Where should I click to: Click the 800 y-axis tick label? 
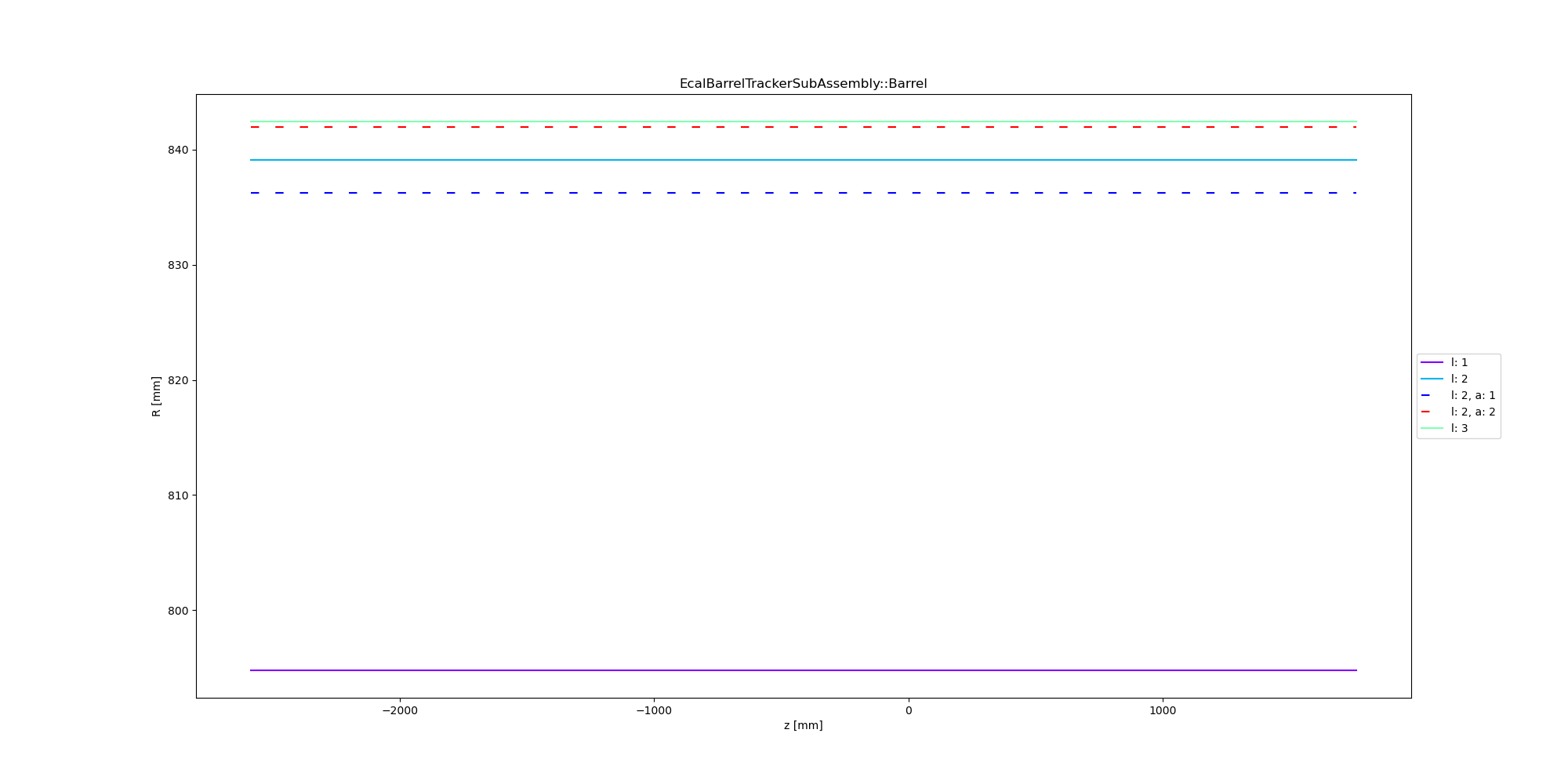point(177,611)
